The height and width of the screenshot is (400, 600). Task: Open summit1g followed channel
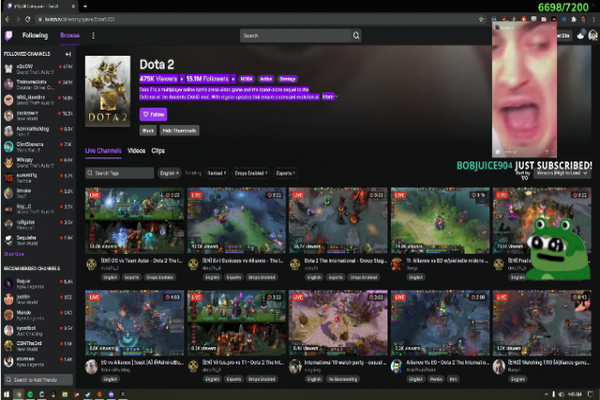(x=38, y=178)
